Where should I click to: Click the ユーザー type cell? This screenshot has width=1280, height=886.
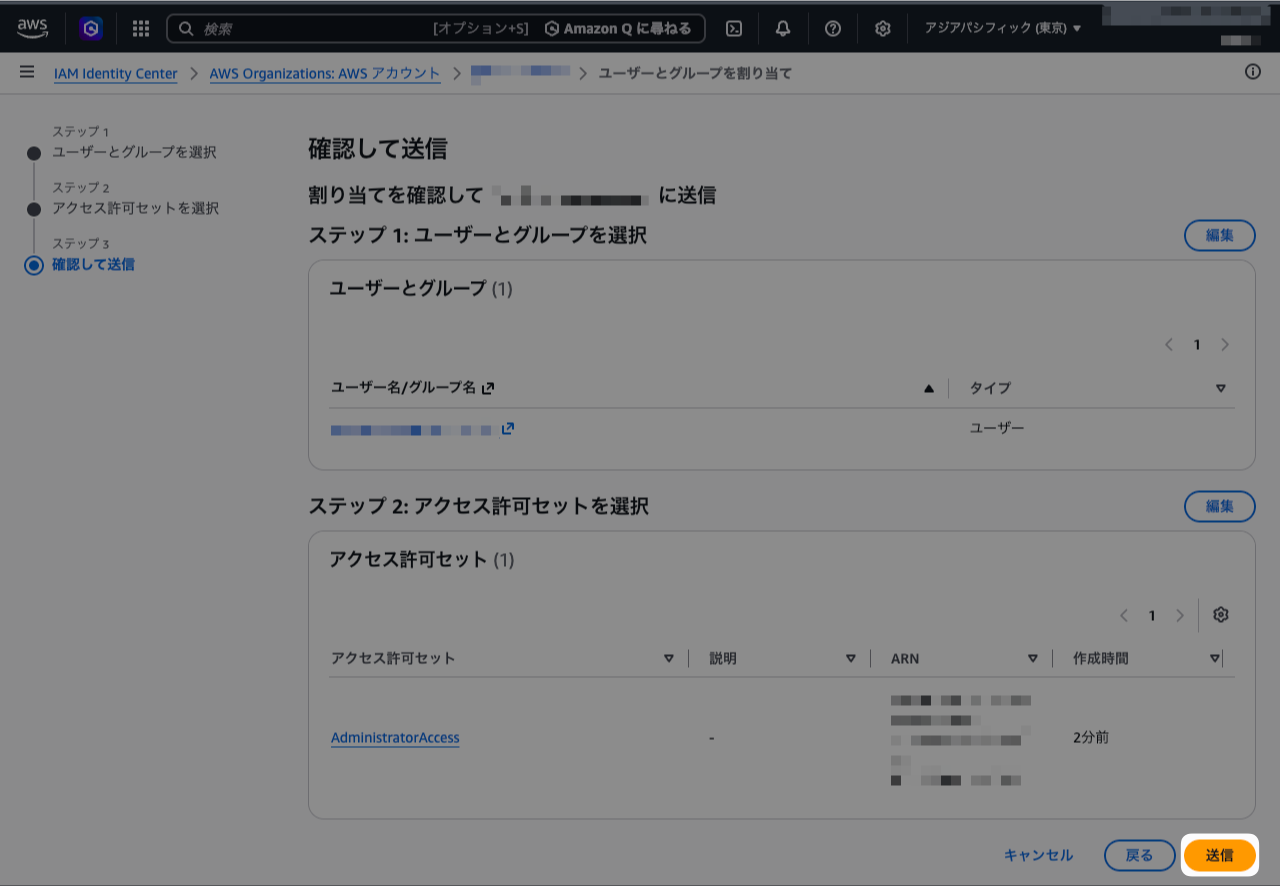(x=997, y=428)
